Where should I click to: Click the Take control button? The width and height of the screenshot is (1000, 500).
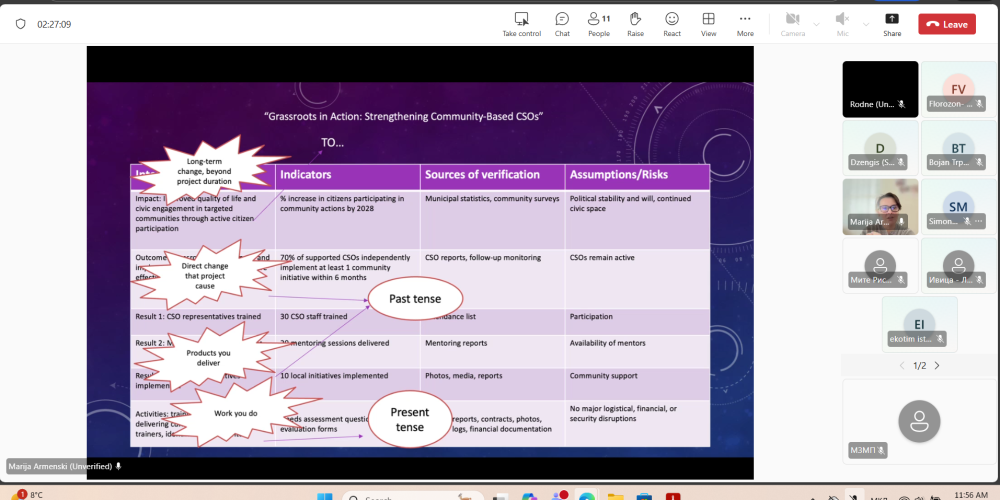521,24
